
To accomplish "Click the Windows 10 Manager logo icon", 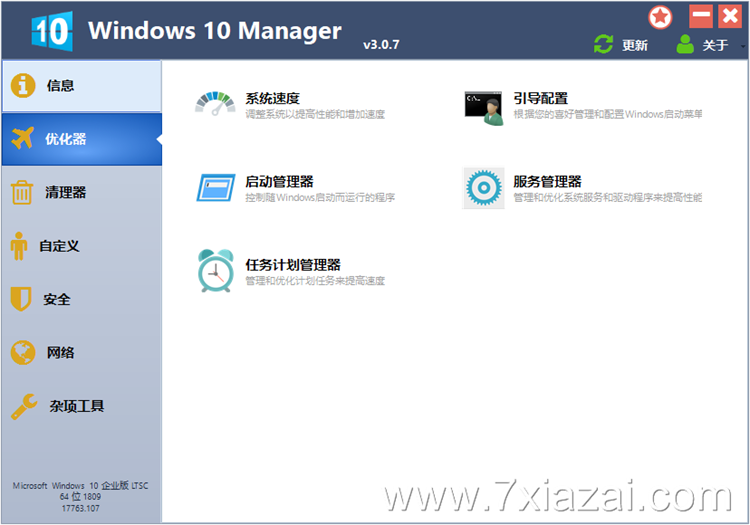I will (x=52, y=31).
